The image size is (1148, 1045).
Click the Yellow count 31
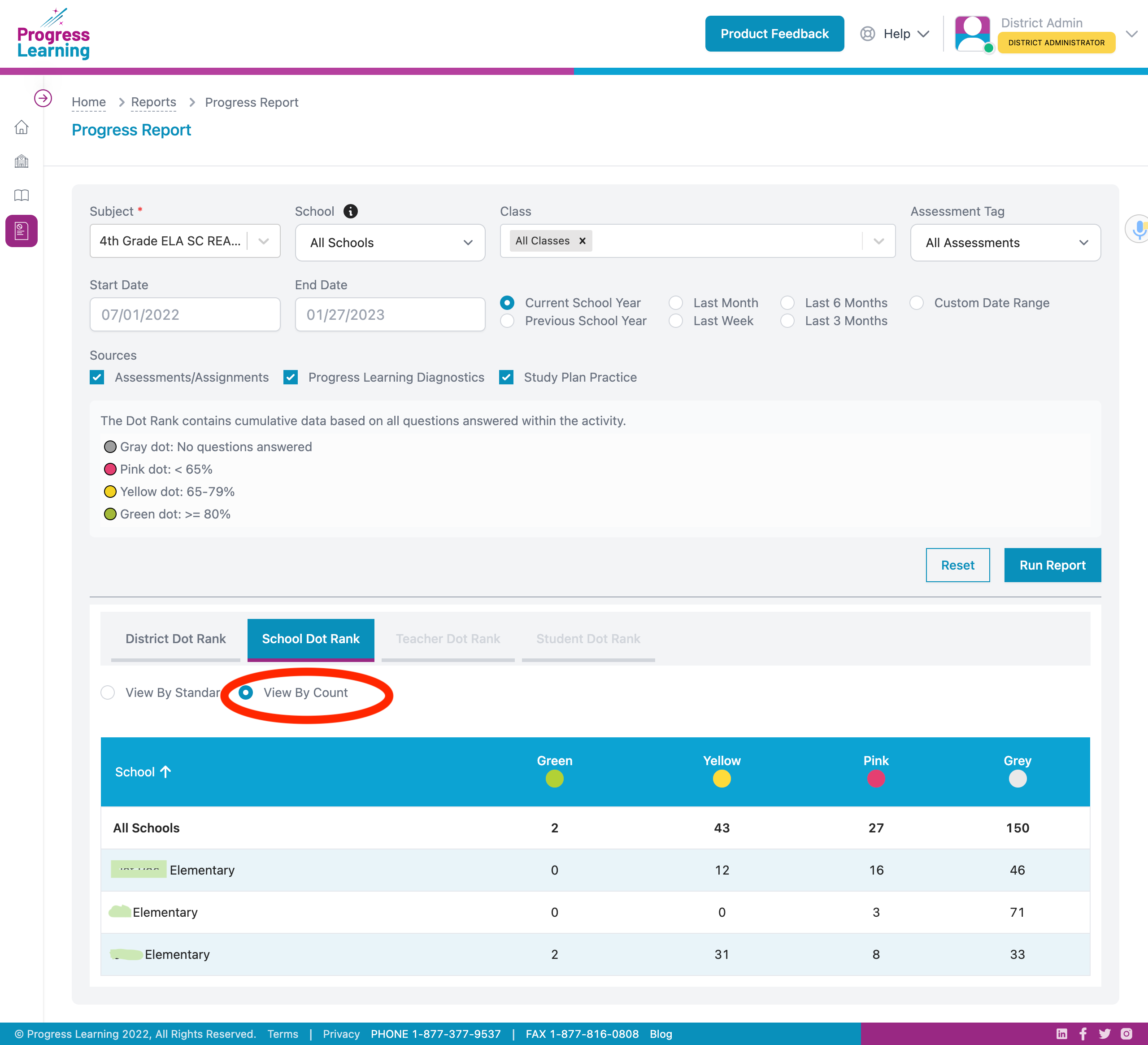click(x=722, y=954)
